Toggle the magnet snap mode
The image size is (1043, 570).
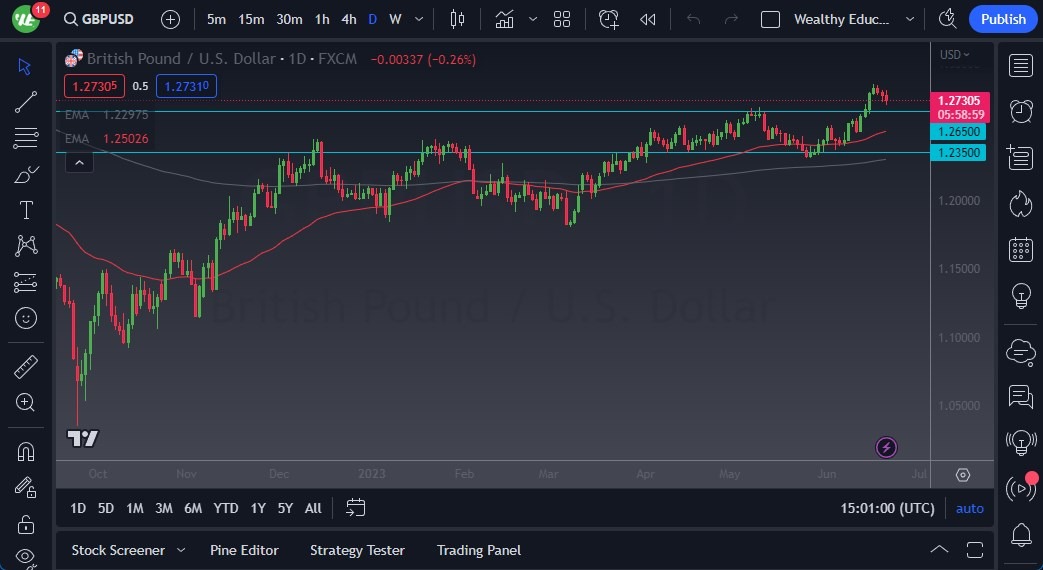click(x=26, y=451)
